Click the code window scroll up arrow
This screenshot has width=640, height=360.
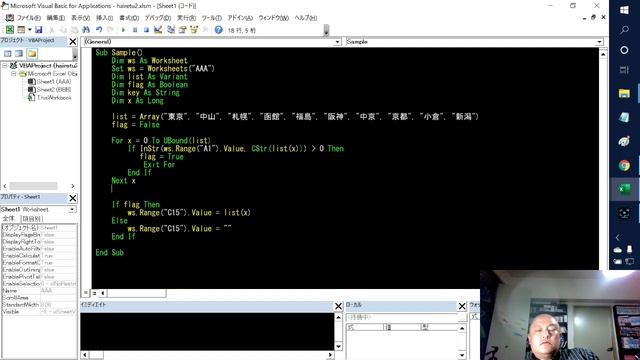click(603, 54)
